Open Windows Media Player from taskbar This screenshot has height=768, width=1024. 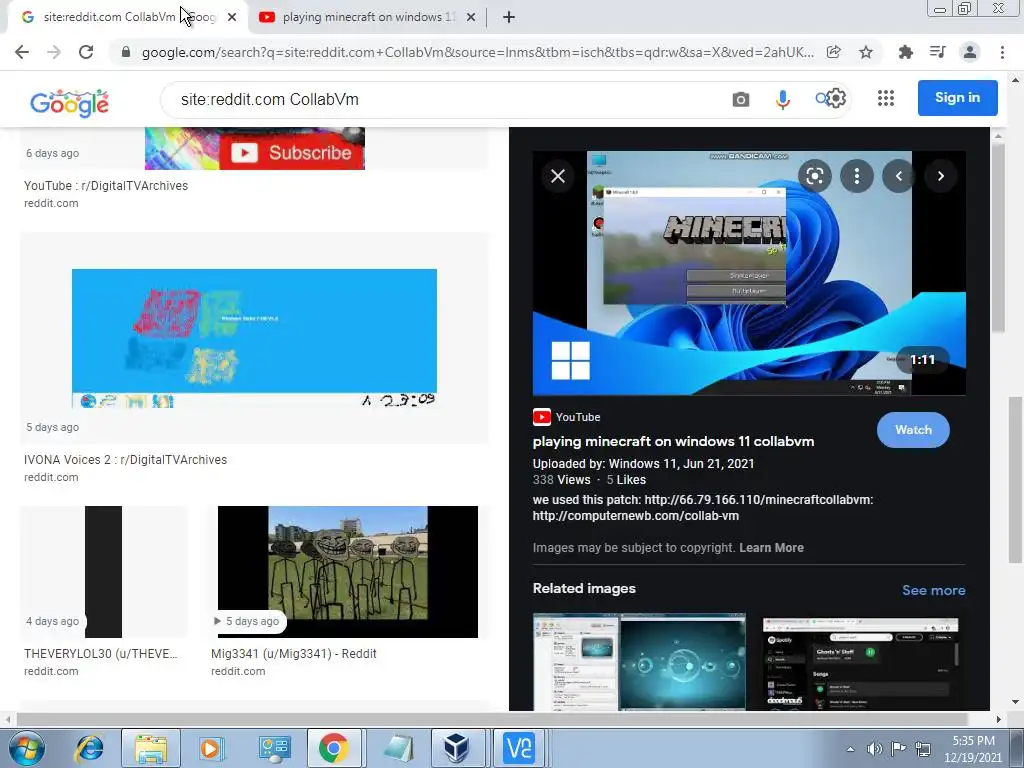coord(210,748)
